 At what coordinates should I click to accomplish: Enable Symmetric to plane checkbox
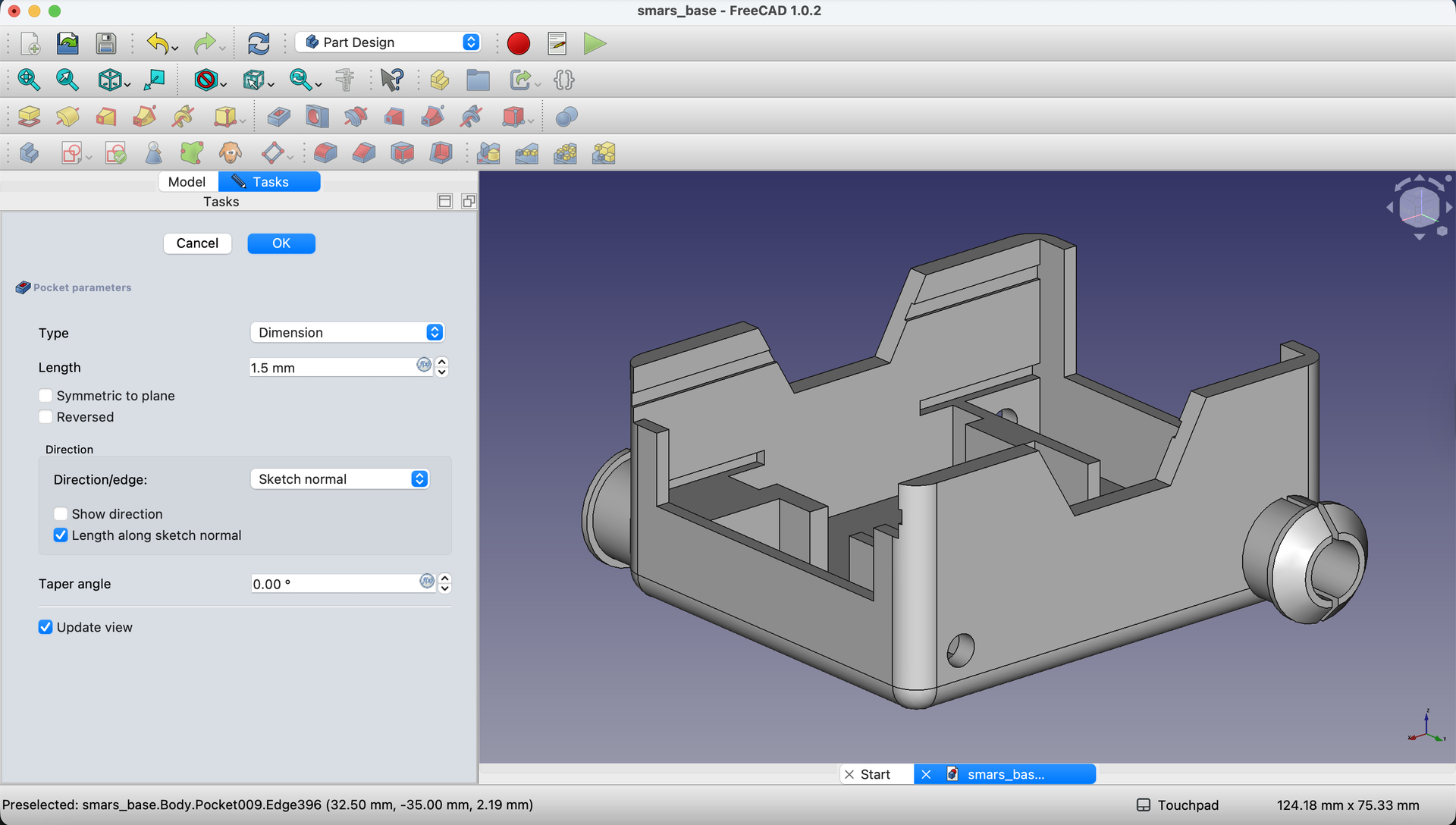click(x=45, y=396)
